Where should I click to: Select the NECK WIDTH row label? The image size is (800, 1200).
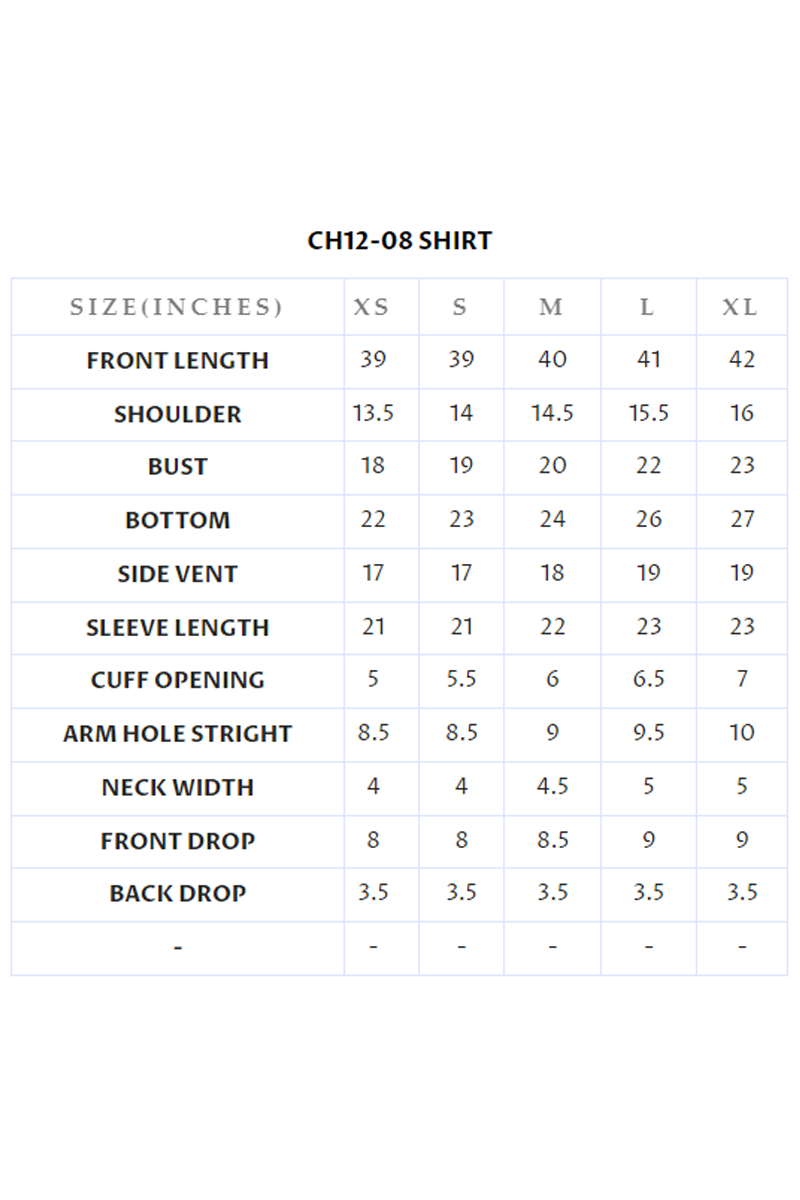[177, 788]
